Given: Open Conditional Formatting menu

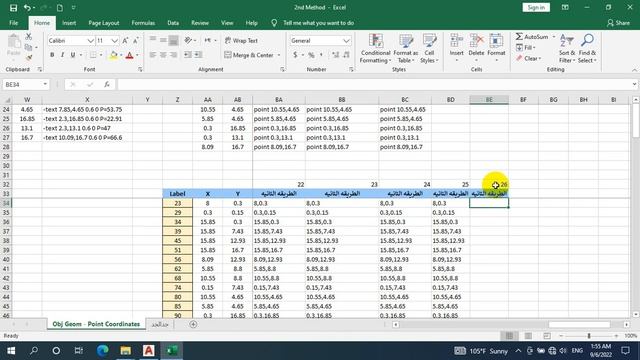Looking at the screenshot, I should [376, 49].
